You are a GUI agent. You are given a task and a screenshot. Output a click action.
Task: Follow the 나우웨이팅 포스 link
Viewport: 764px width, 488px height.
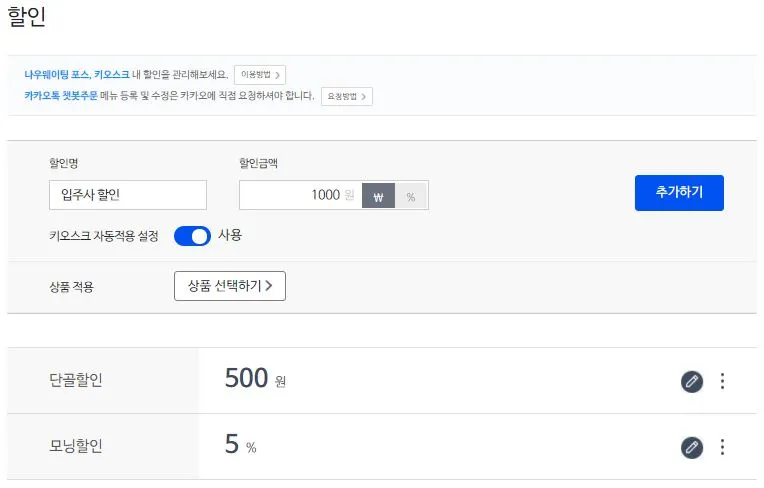point(57,75)
